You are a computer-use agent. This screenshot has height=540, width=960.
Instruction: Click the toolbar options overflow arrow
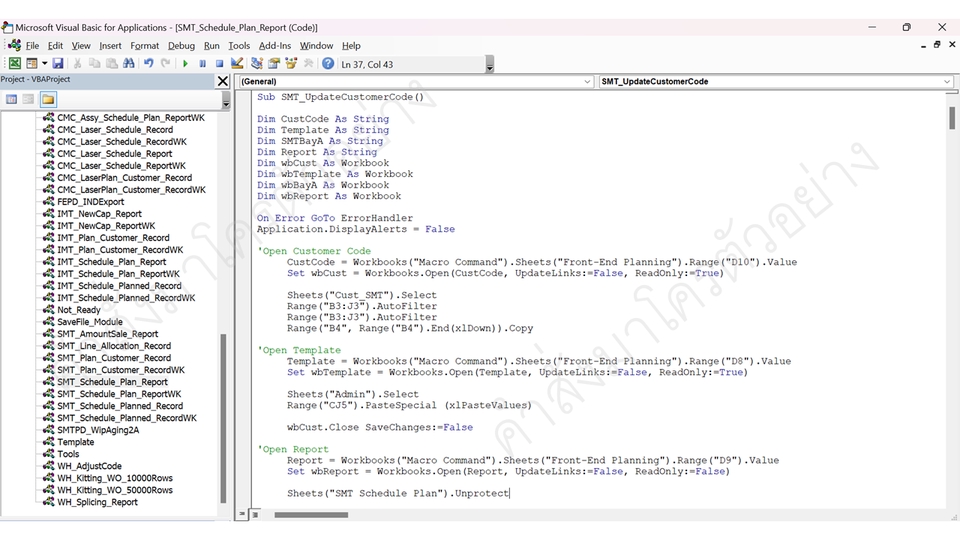point(489,64)
